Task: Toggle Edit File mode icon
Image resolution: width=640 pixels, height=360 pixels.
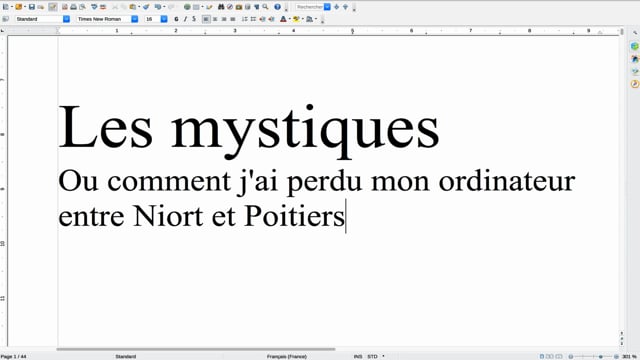Action: [x=53, y=7]
